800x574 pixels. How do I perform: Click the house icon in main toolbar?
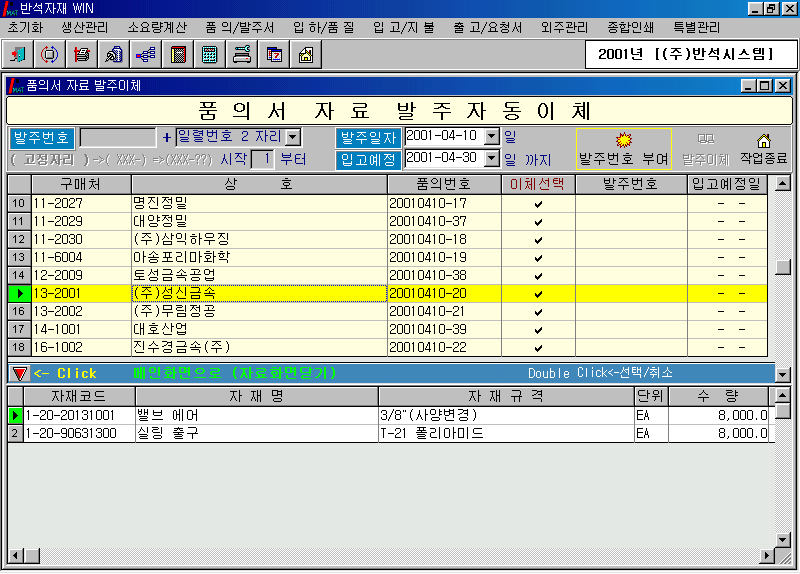pos(306,55)
